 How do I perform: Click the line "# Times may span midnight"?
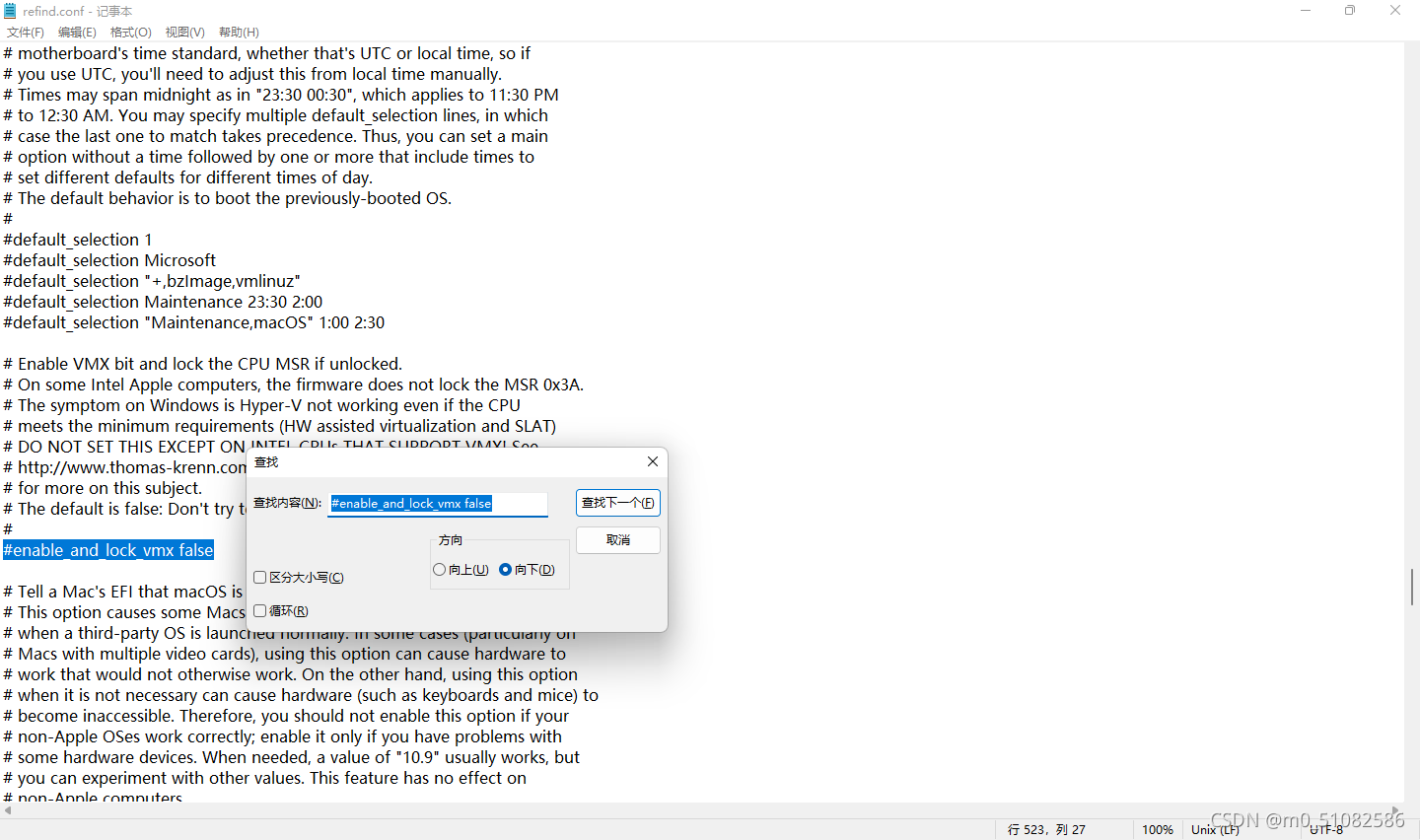tap(281, 95)
